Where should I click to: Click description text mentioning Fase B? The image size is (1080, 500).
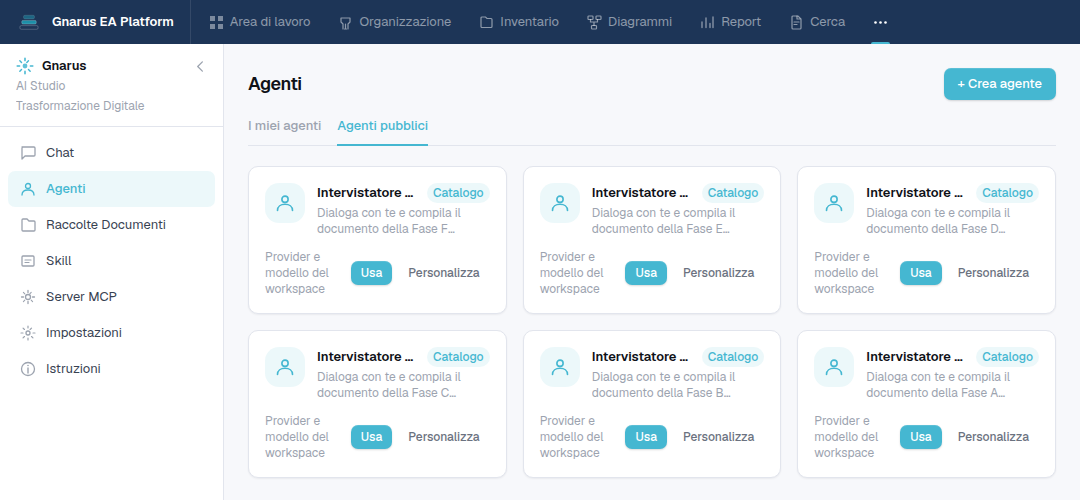click(663, 385)
